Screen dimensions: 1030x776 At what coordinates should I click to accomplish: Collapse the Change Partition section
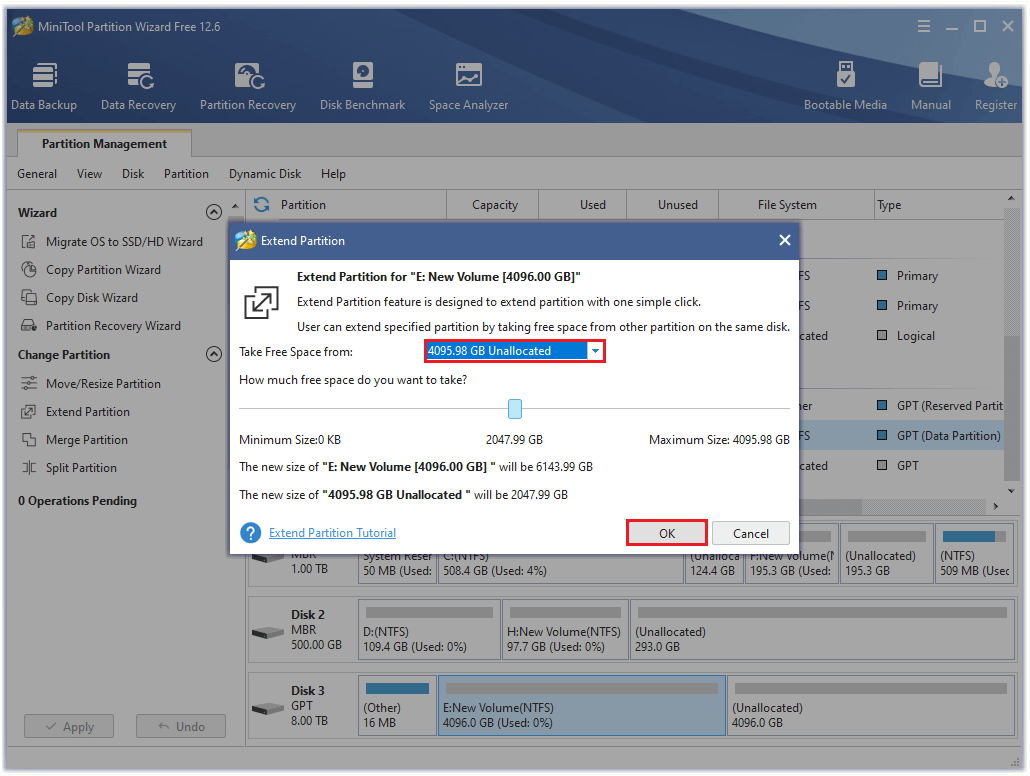point(213,354)
